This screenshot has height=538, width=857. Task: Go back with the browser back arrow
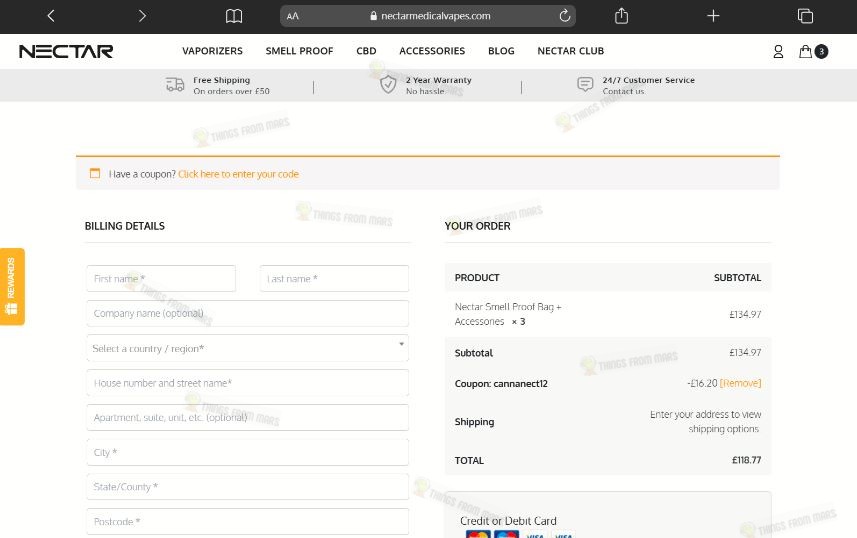tap(51, 16)
